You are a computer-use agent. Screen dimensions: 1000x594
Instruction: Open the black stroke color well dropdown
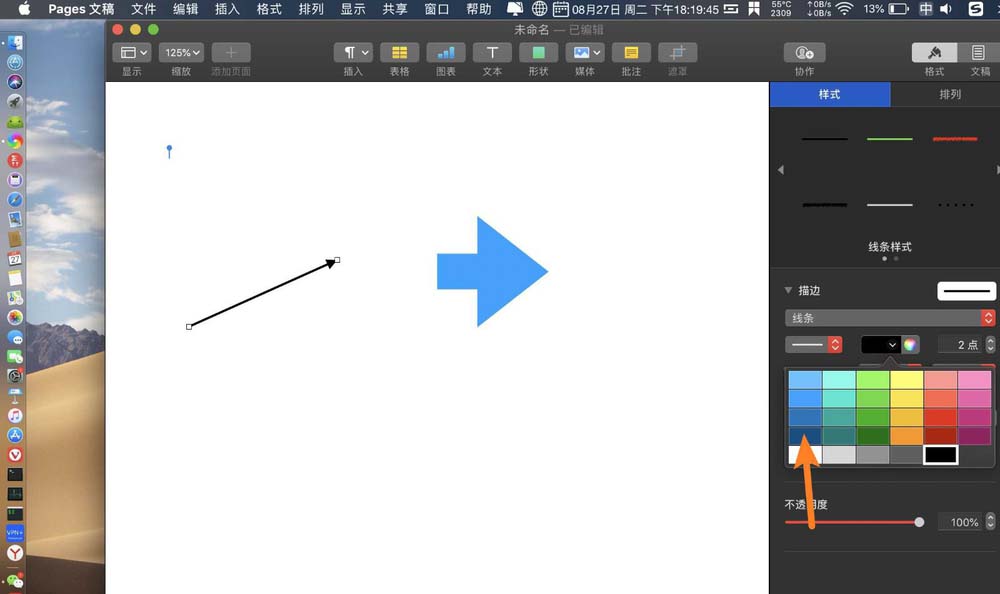(x=881, y=345)
